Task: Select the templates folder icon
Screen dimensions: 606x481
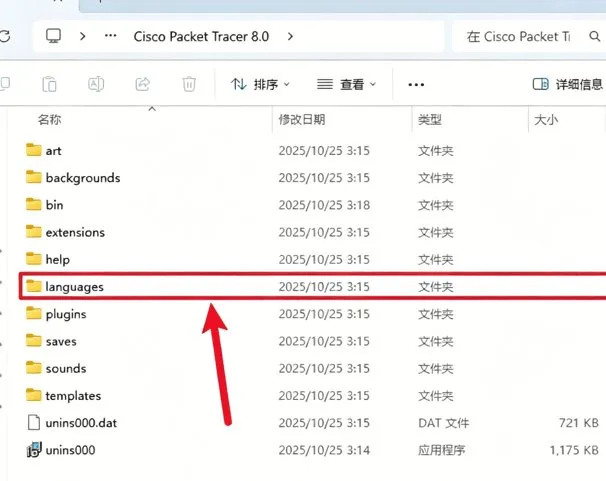Action: pos(34,395)
